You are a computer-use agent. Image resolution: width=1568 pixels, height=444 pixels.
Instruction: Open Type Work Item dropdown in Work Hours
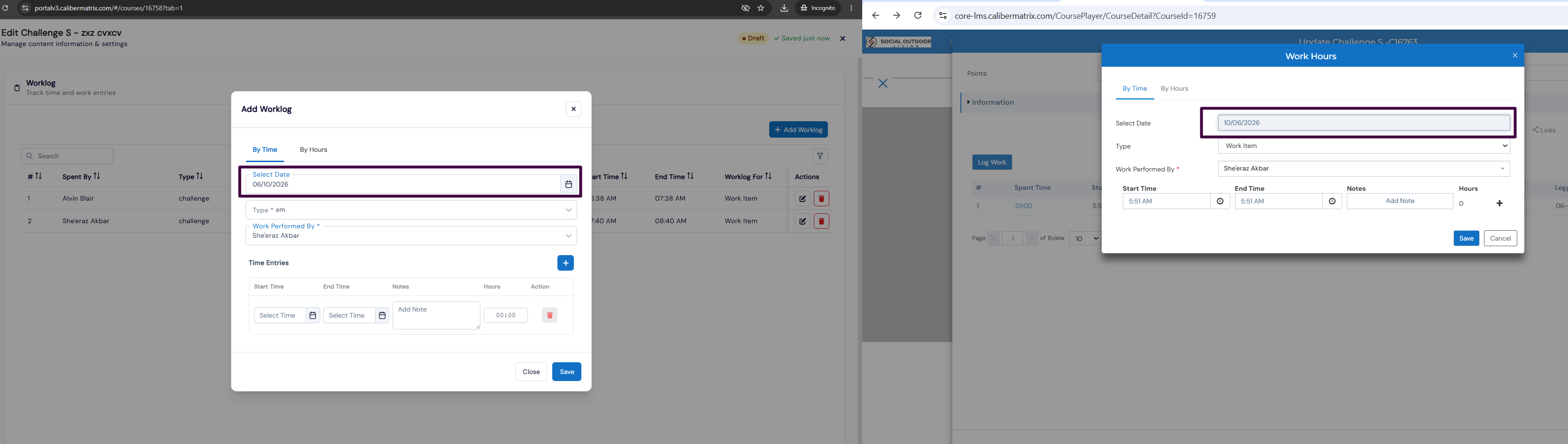pyautogui.click(x=1363, y=146)
